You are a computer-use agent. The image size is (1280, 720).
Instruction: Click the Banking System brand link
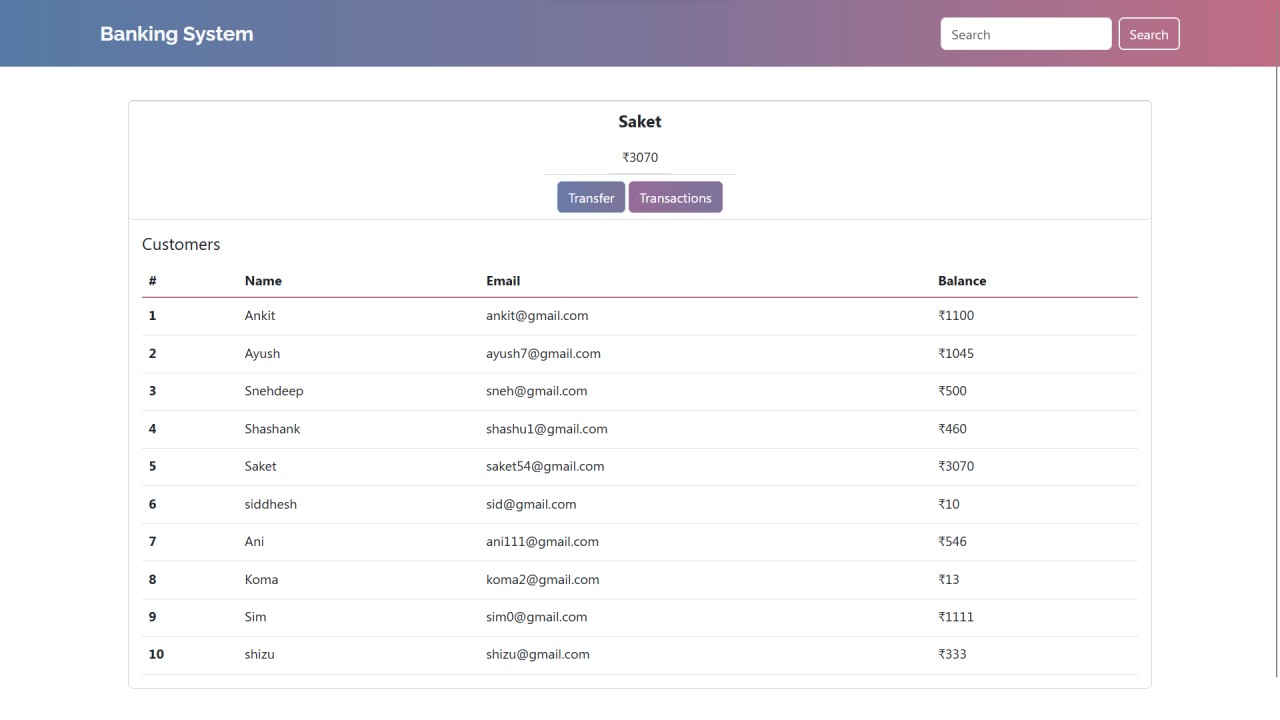[176, 33]
